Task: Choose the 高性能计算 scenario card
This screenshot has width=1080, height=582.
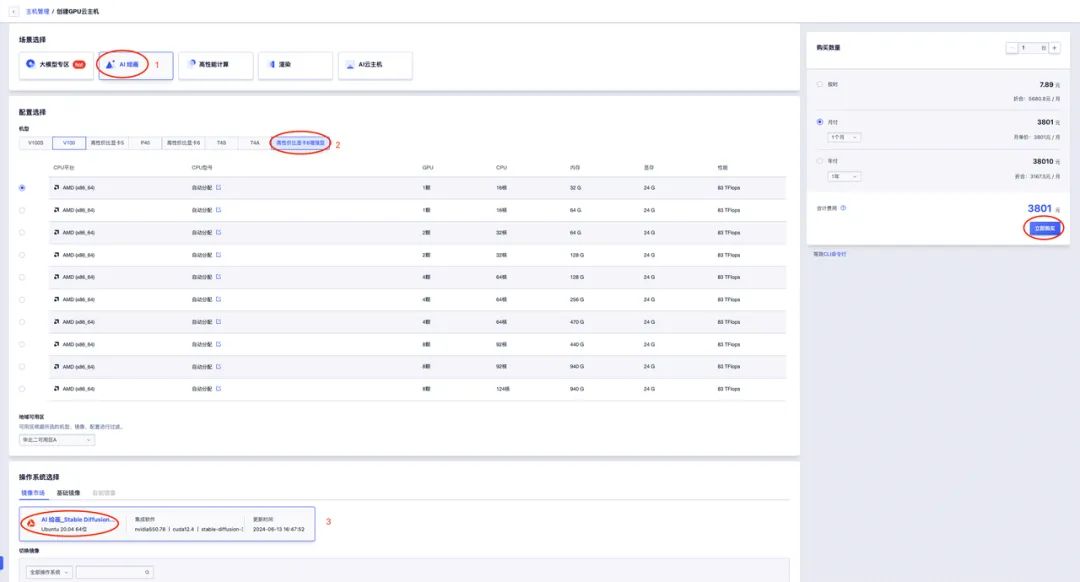Action: (215, 65)
